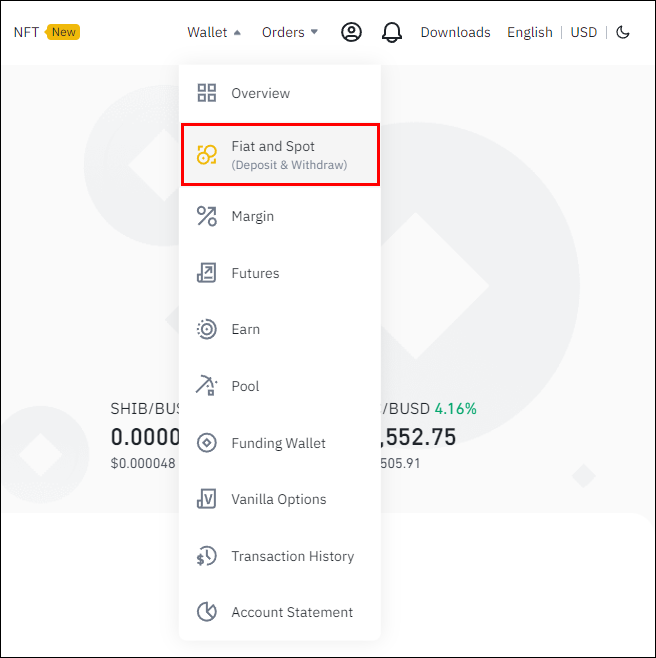Viewport: 656px width, 658px height.
Task: Open the English language selector
Action: coord(529,32)
